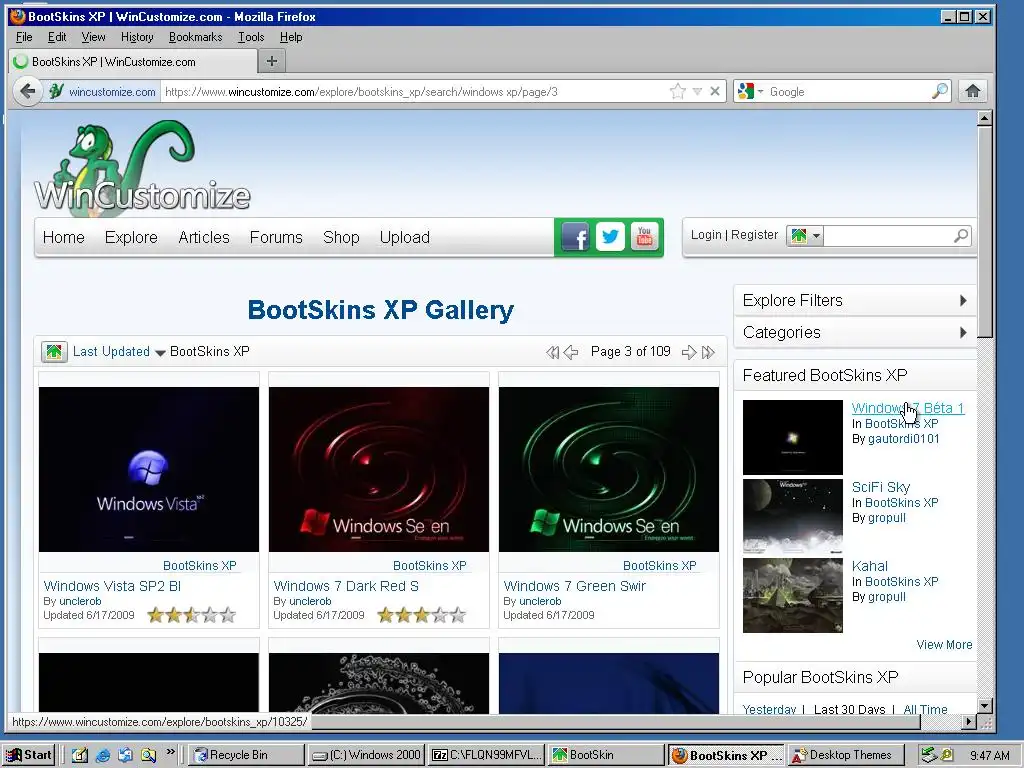The image size is (1024, 768).
Task: Expand the Explore Filters panel
Action: click(x=855, y=300)
